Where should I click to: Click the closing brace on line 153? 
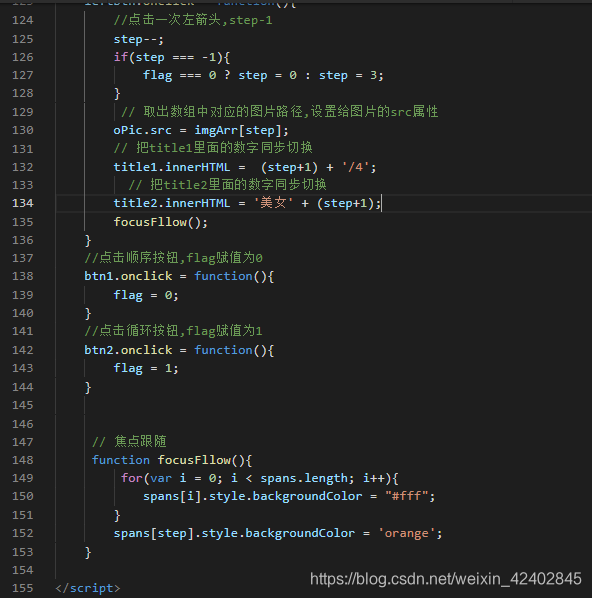88,552
